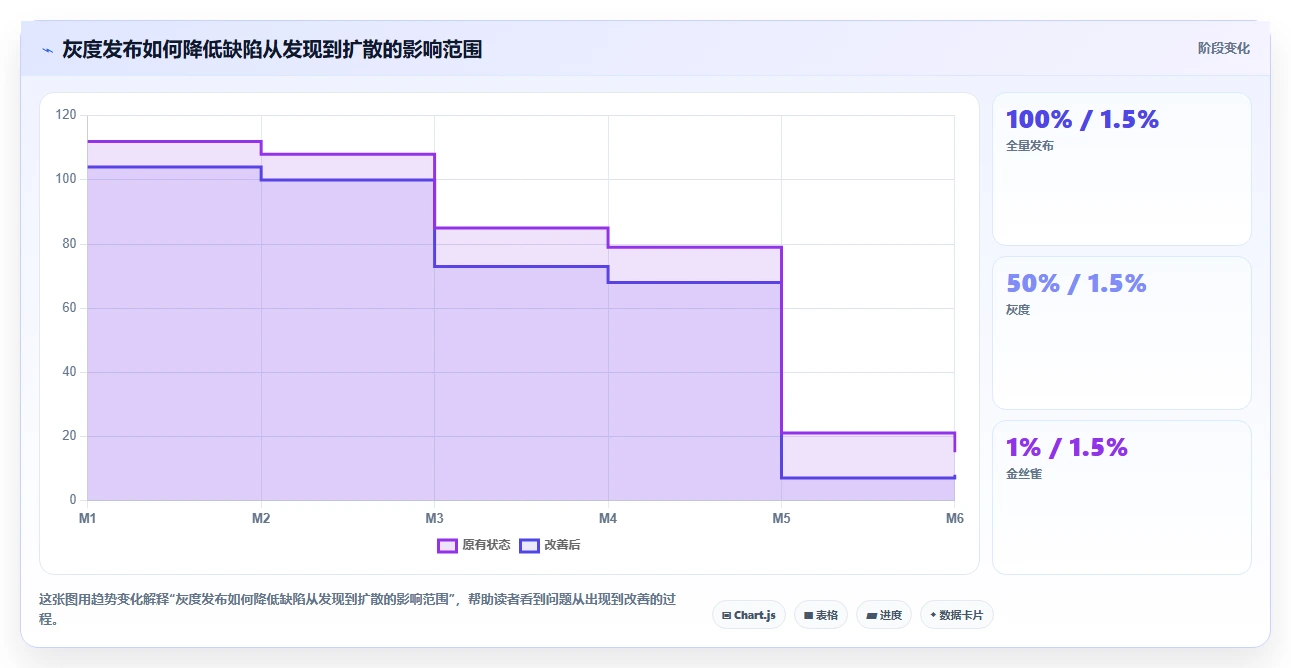Click the M1 x-axis label

pyautogui.click(x=88, y=518)
